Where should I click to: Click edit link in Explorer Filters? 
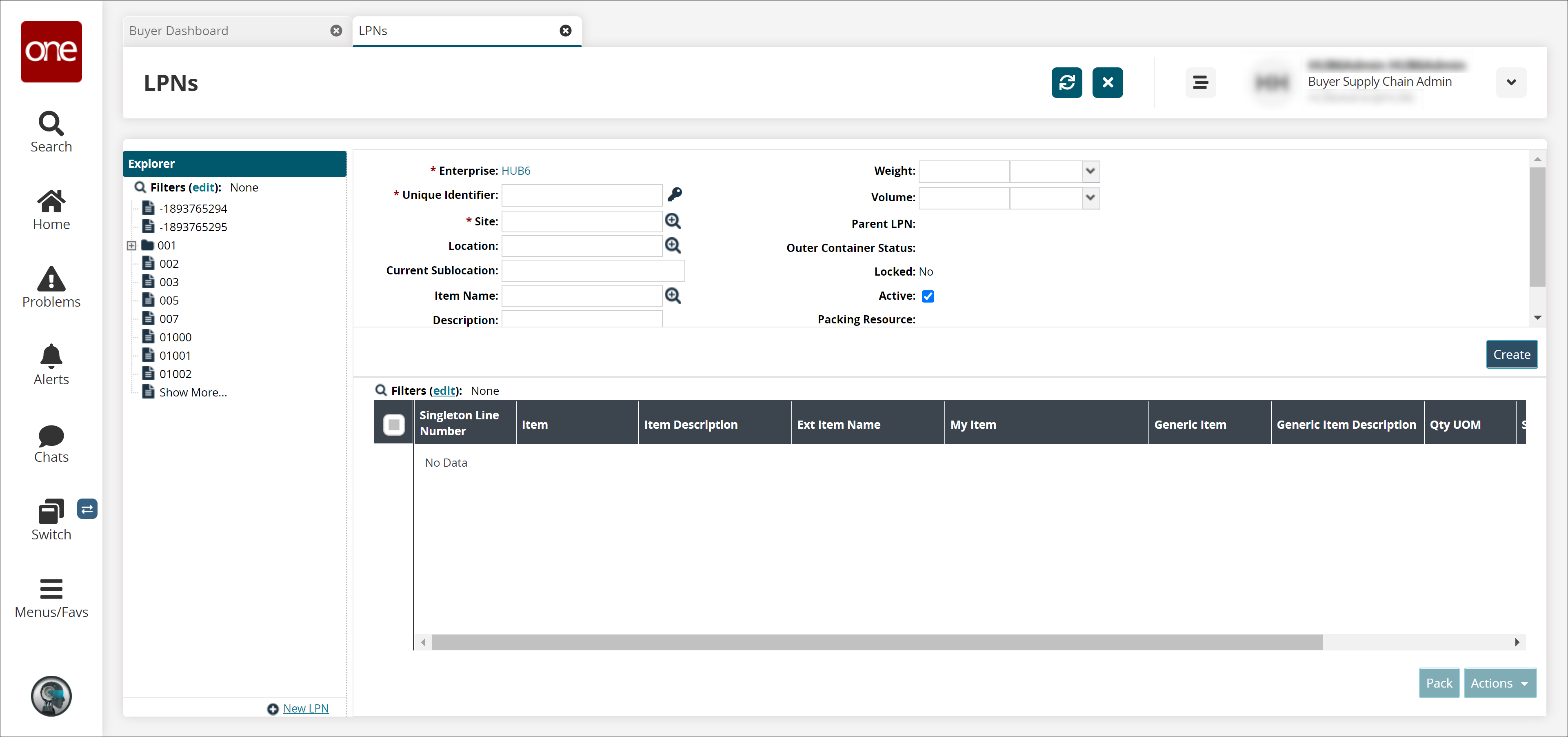(x=204, y=186)
